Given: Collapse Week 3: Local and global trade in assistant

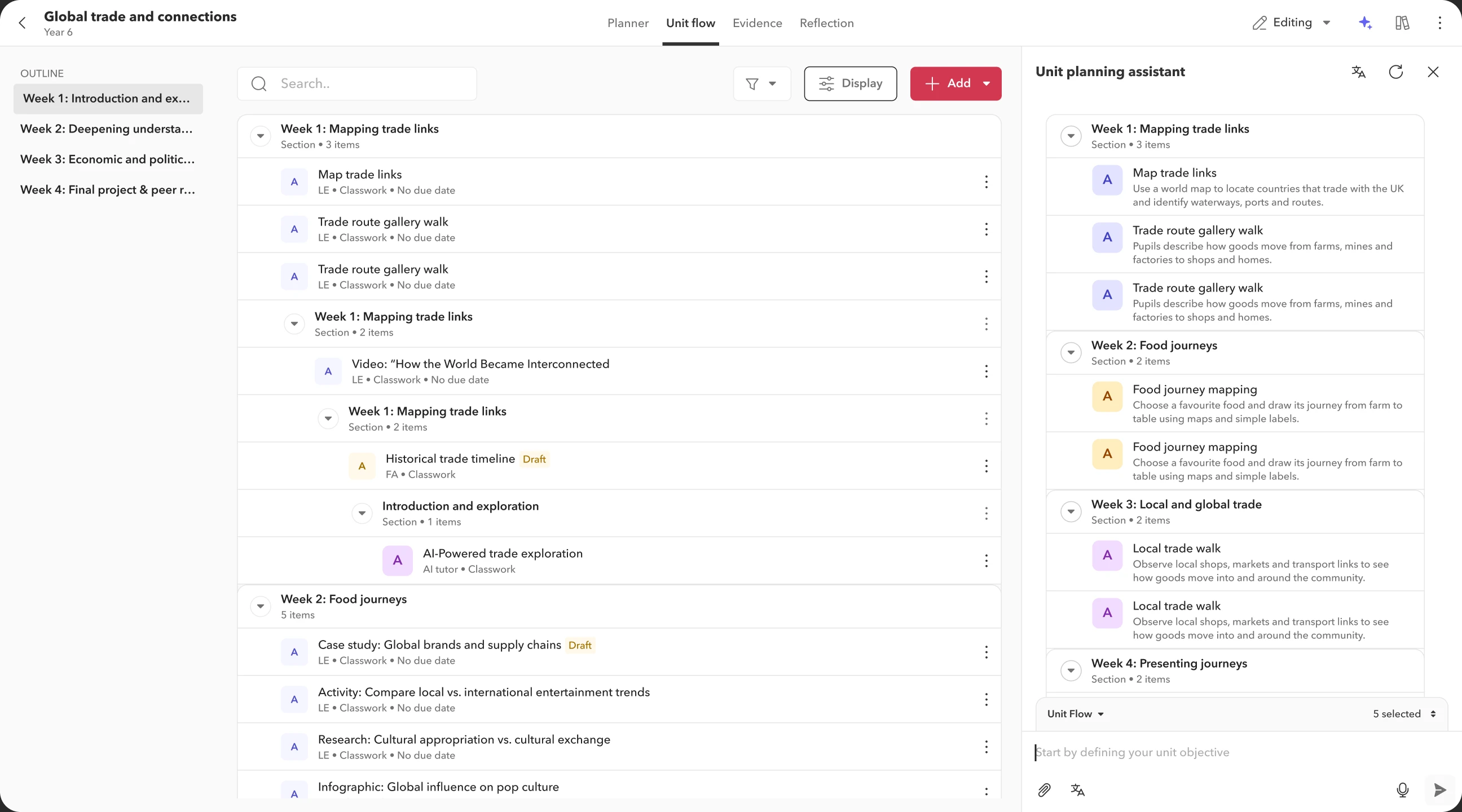Looking at the screenshot, I should tap(1071, 512).
